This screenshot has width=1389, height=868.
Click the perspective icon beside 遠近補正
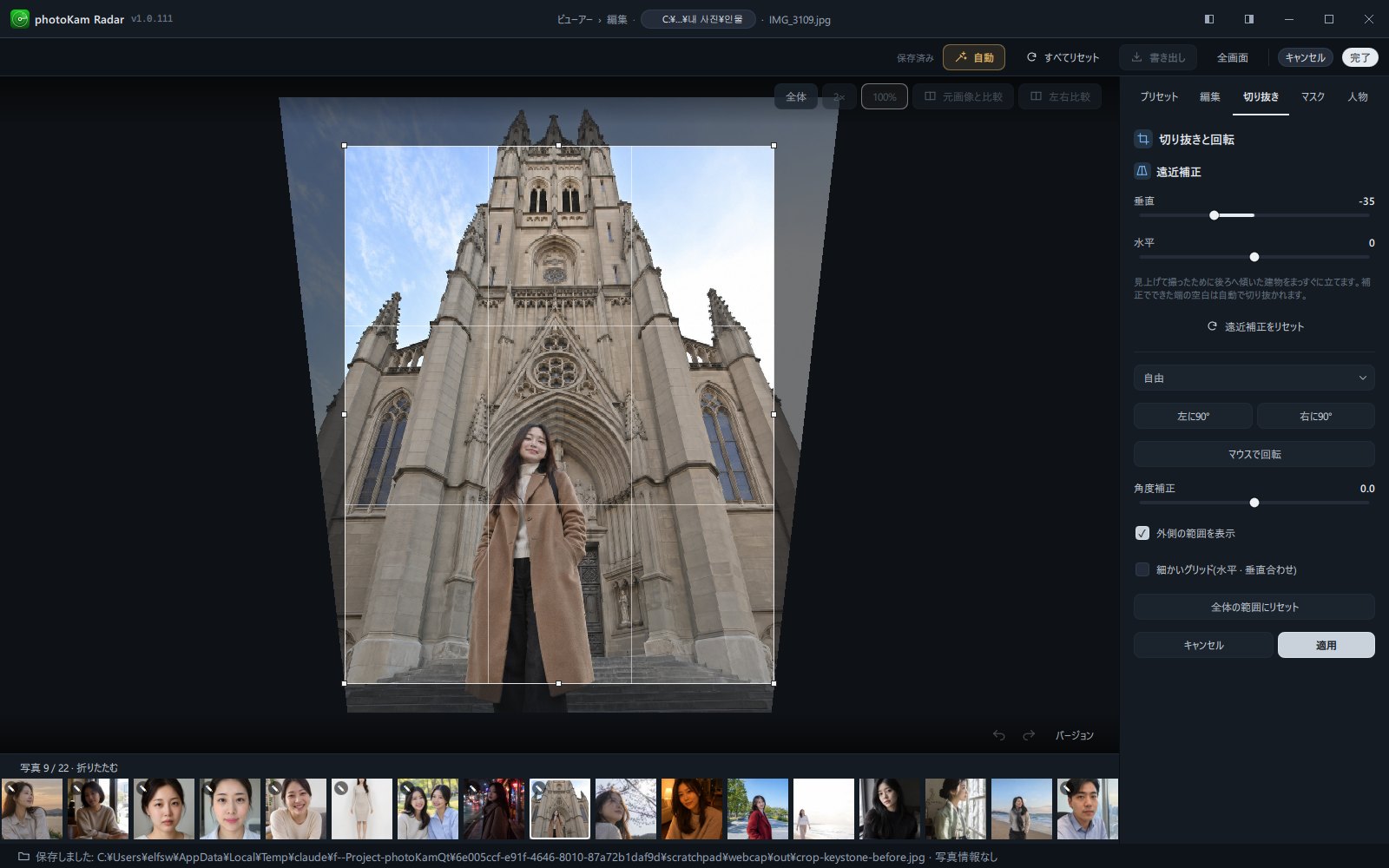coord(1142,171)
